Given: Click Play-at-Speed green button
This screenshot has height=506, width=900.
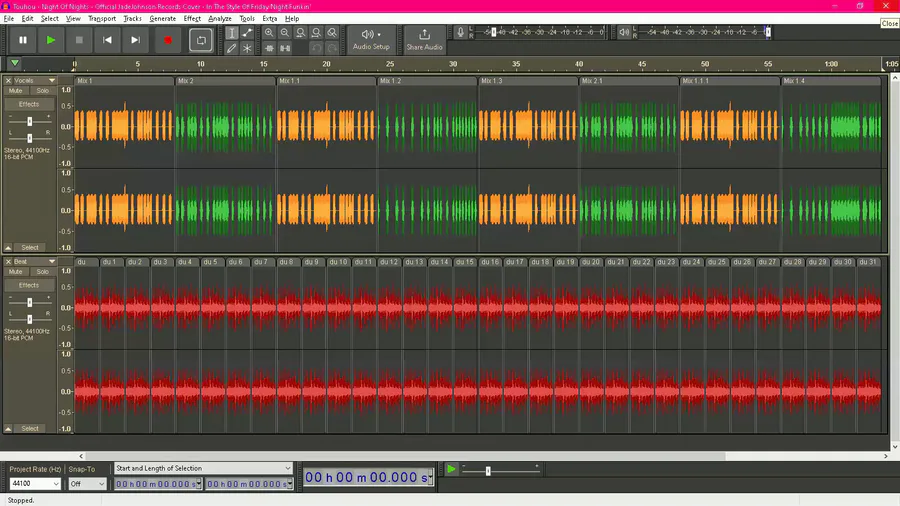Looking at the screenshot, I should (452, 470).
